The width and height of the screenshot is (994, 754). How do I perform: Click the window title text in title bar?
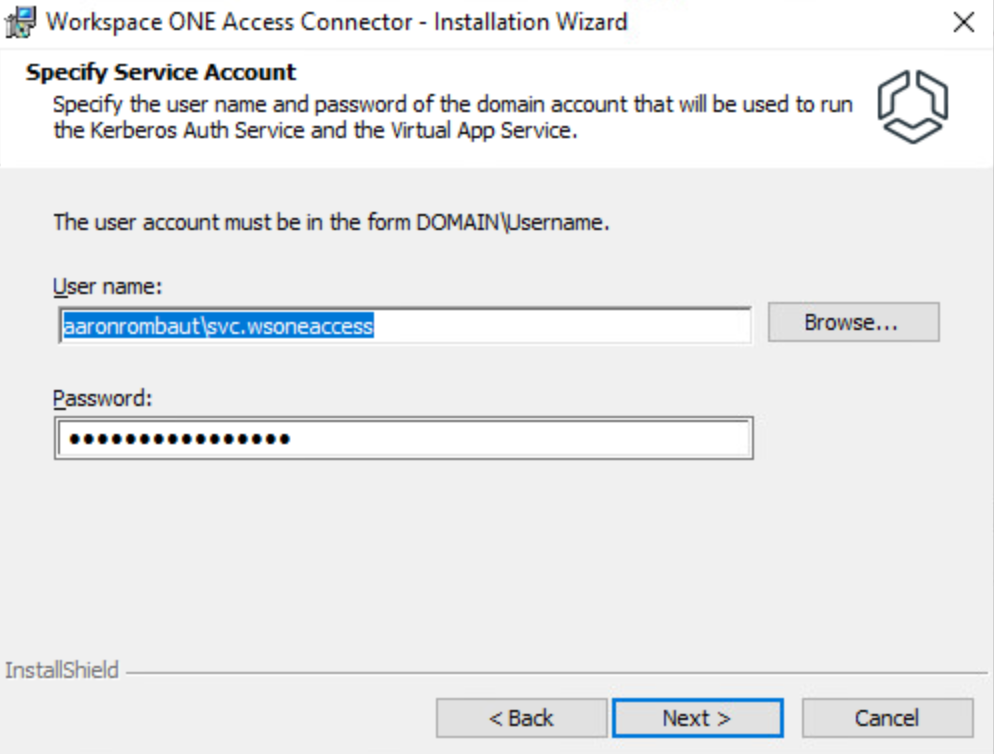(338, 22)
